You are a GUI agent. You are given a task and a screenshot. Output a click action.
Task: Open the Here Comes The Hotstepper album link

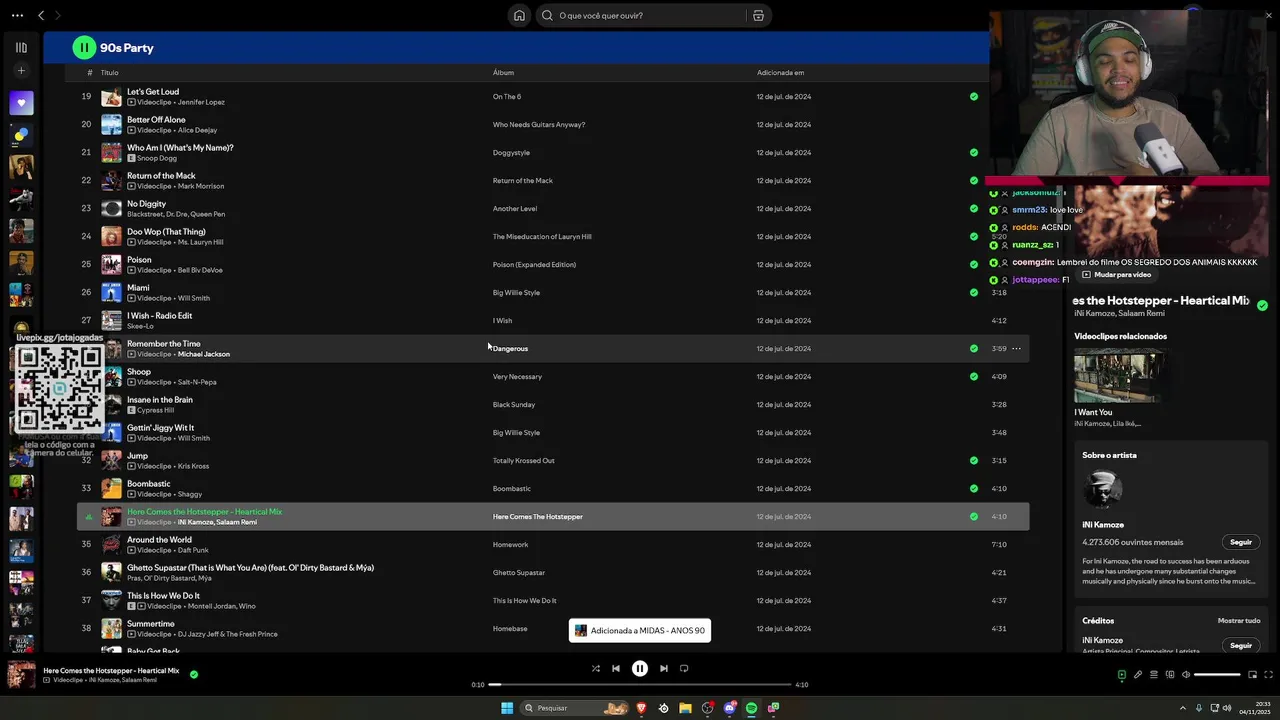[x=537, y=517]
